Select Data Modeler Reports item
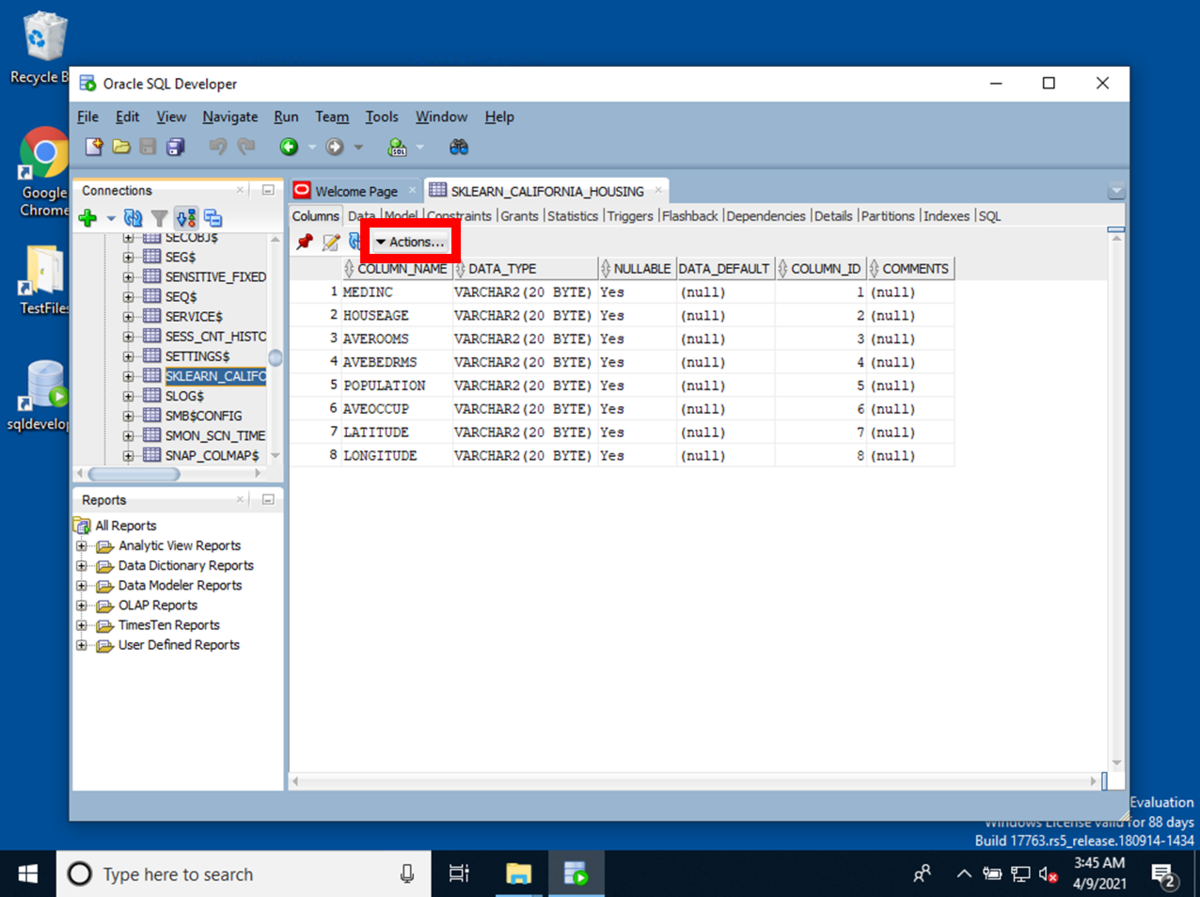Screen dimensions: 1200x897 180,586
